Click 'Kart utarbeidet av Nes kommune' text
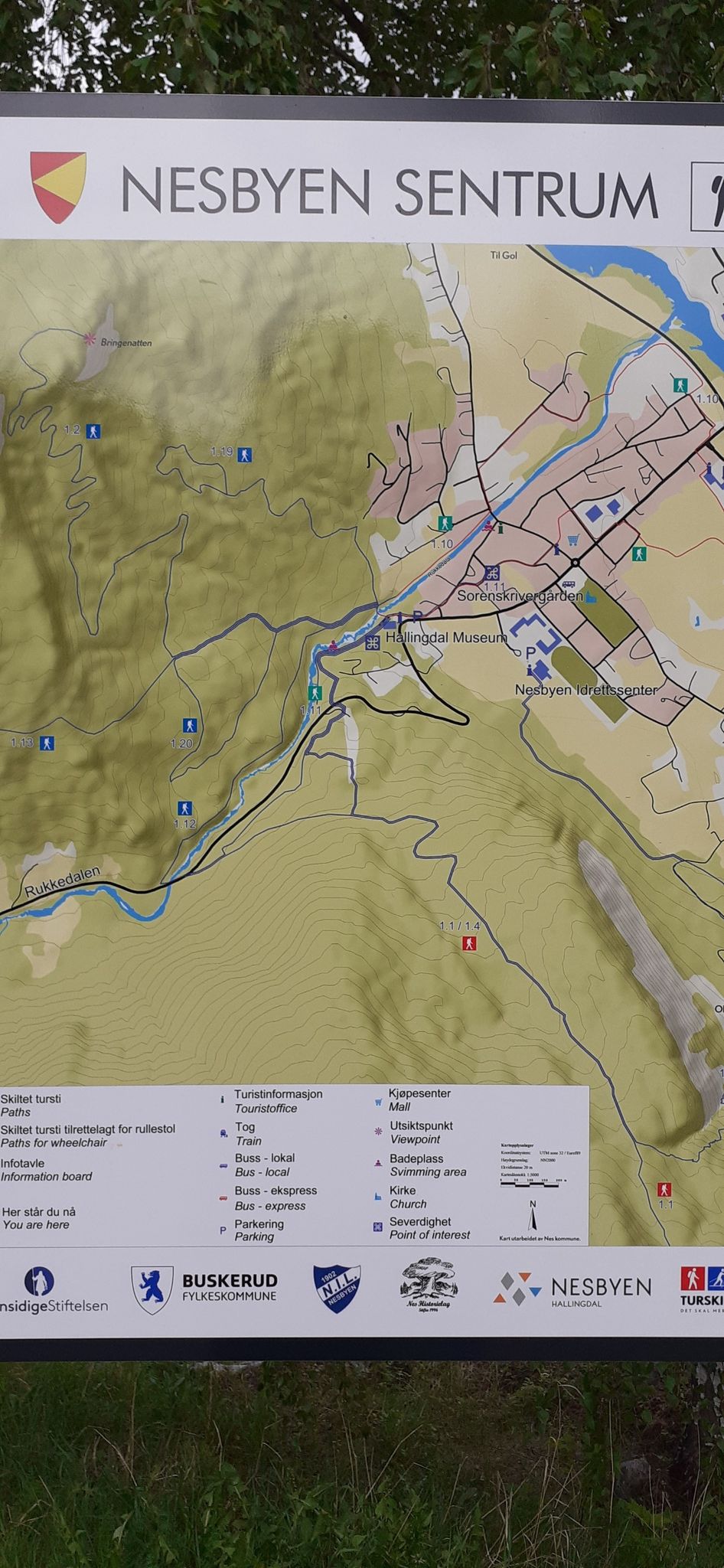 [540, 1238]
